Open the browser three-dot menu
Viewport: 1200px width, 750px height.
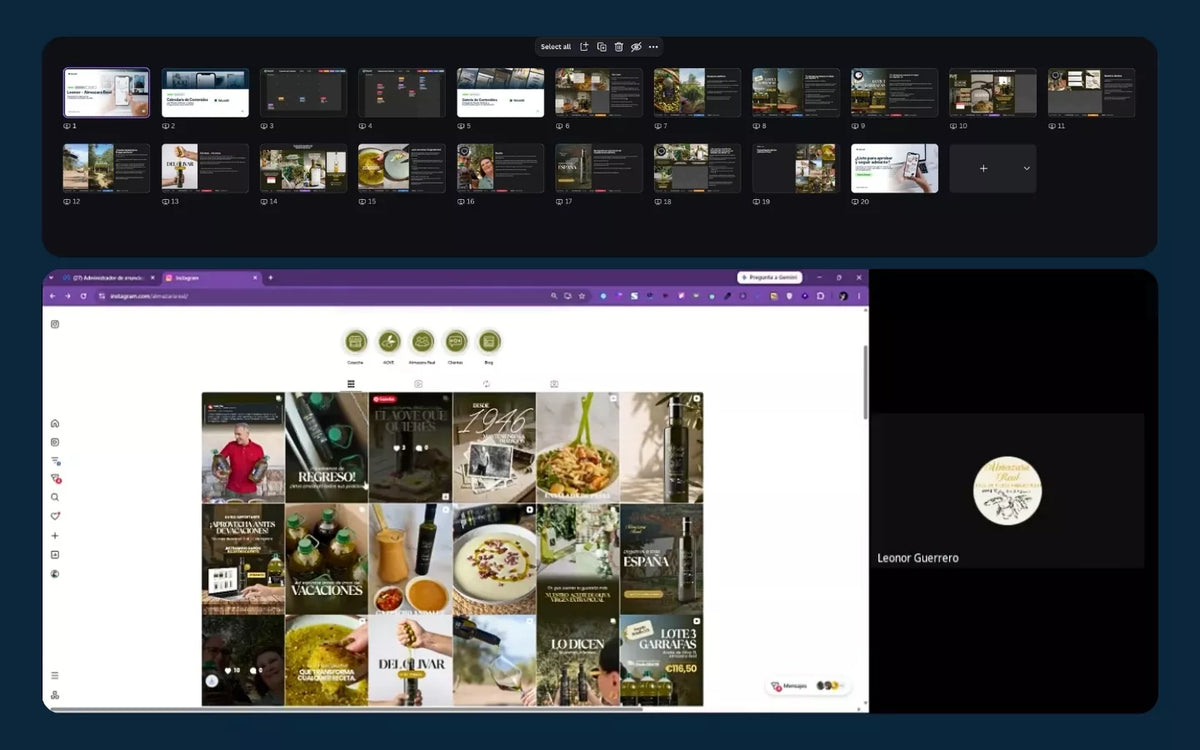[859, 296]
